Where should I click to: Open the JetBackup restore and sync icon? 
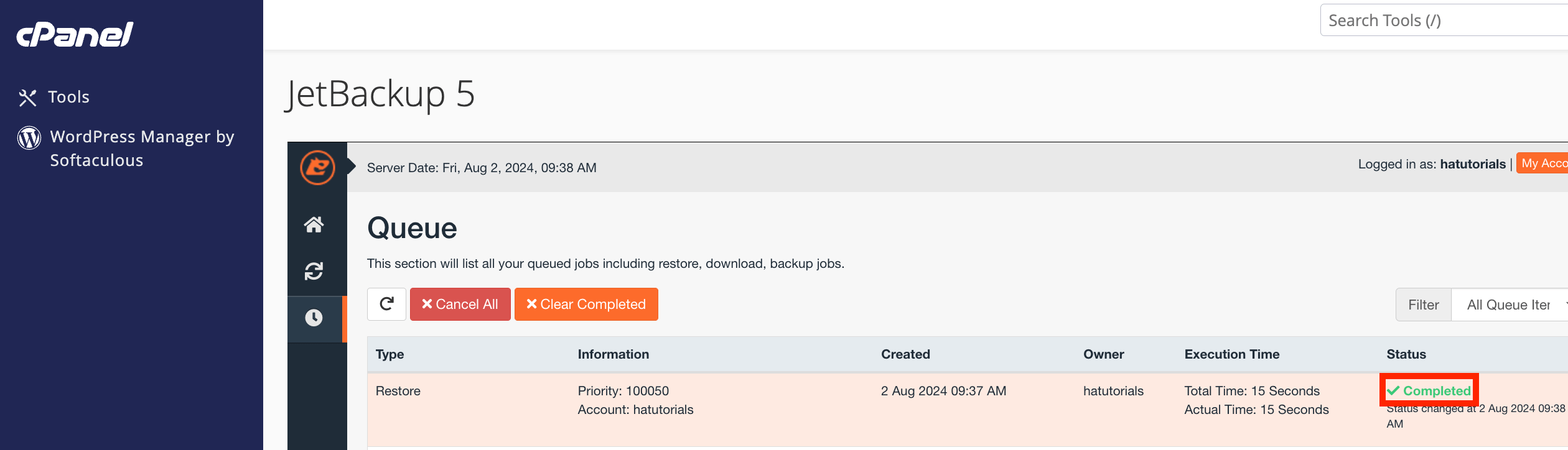314,271
